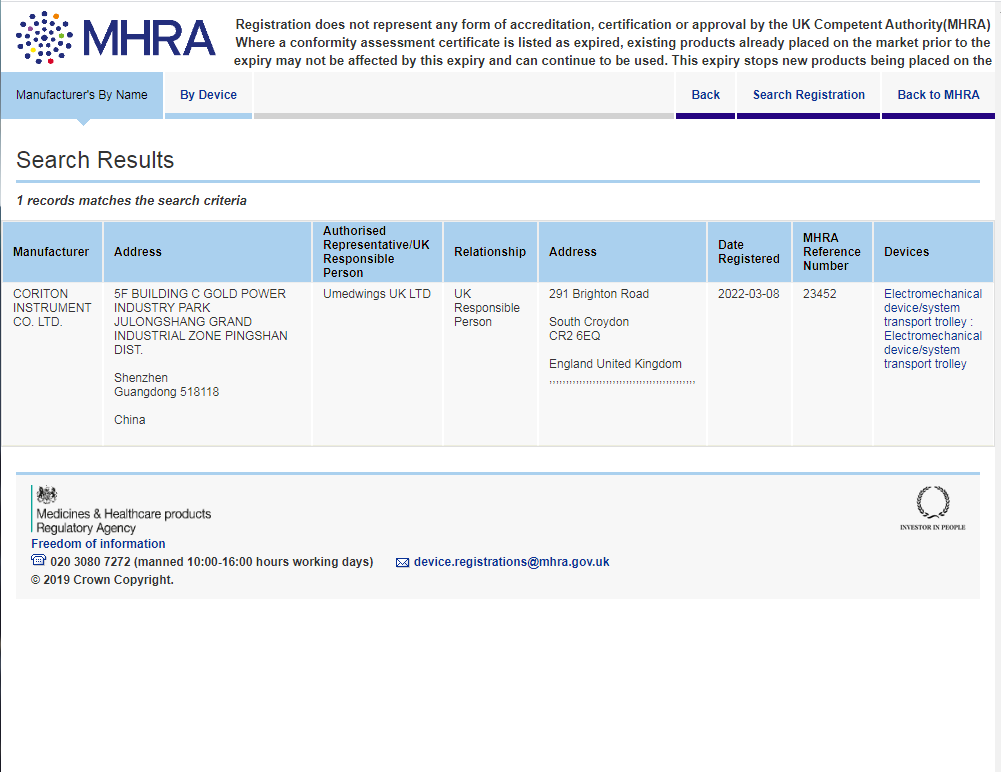Click the MHRA Reference Number header
The width and height of the screenshot is (1001, 772).
tap(832, 252)
